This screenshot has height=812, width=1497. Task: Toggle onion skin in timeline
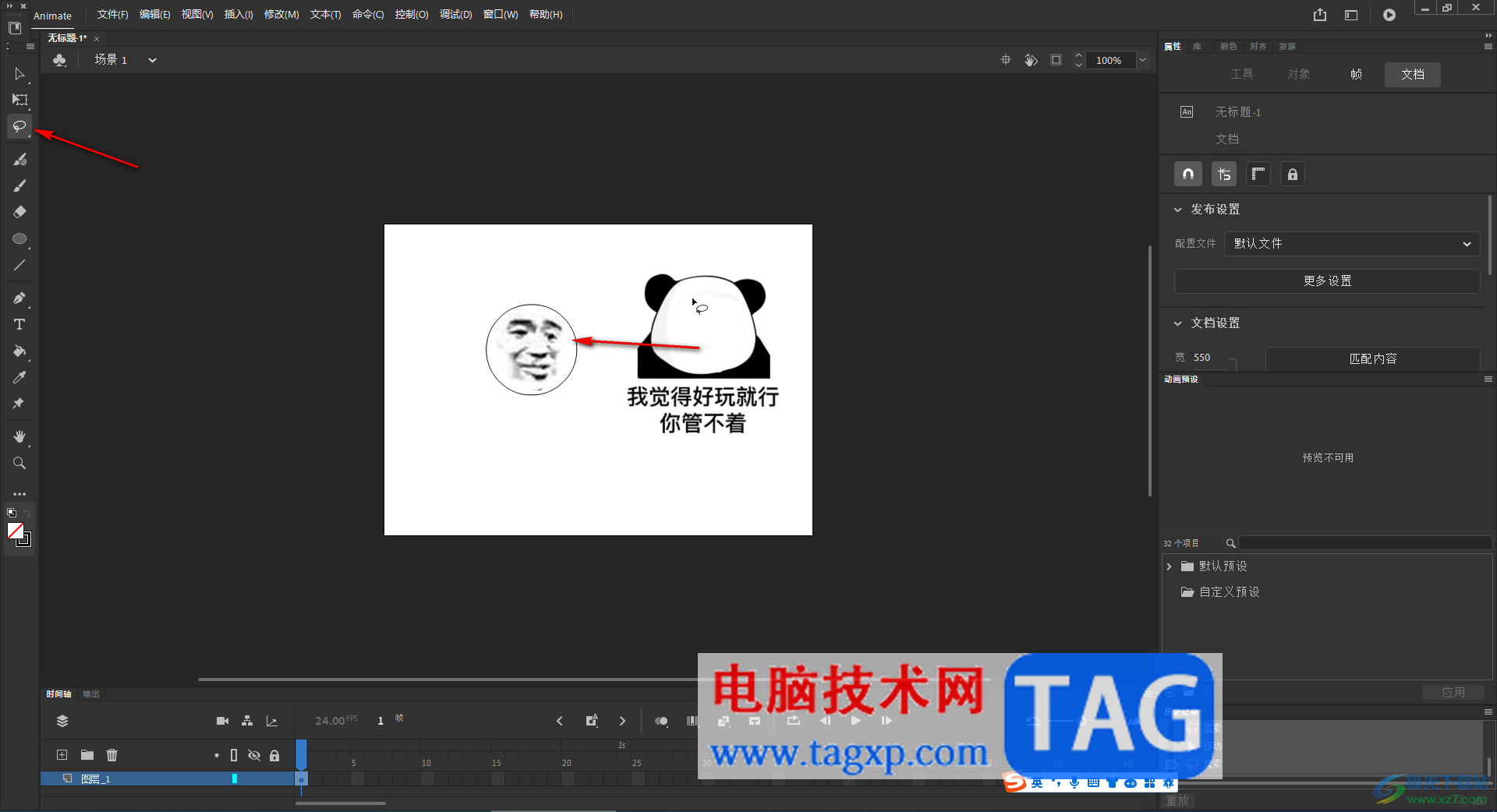pyautogui.click(x=661, y=721)
